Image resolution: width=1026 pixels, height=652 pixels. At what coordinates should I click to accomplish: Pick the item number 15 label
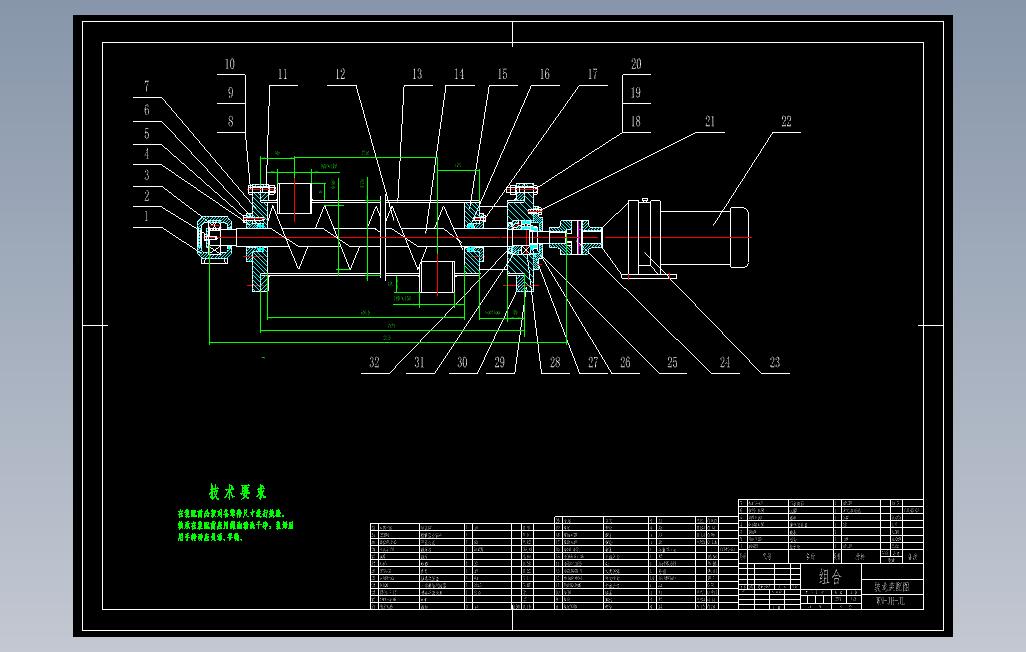point(502,74)
